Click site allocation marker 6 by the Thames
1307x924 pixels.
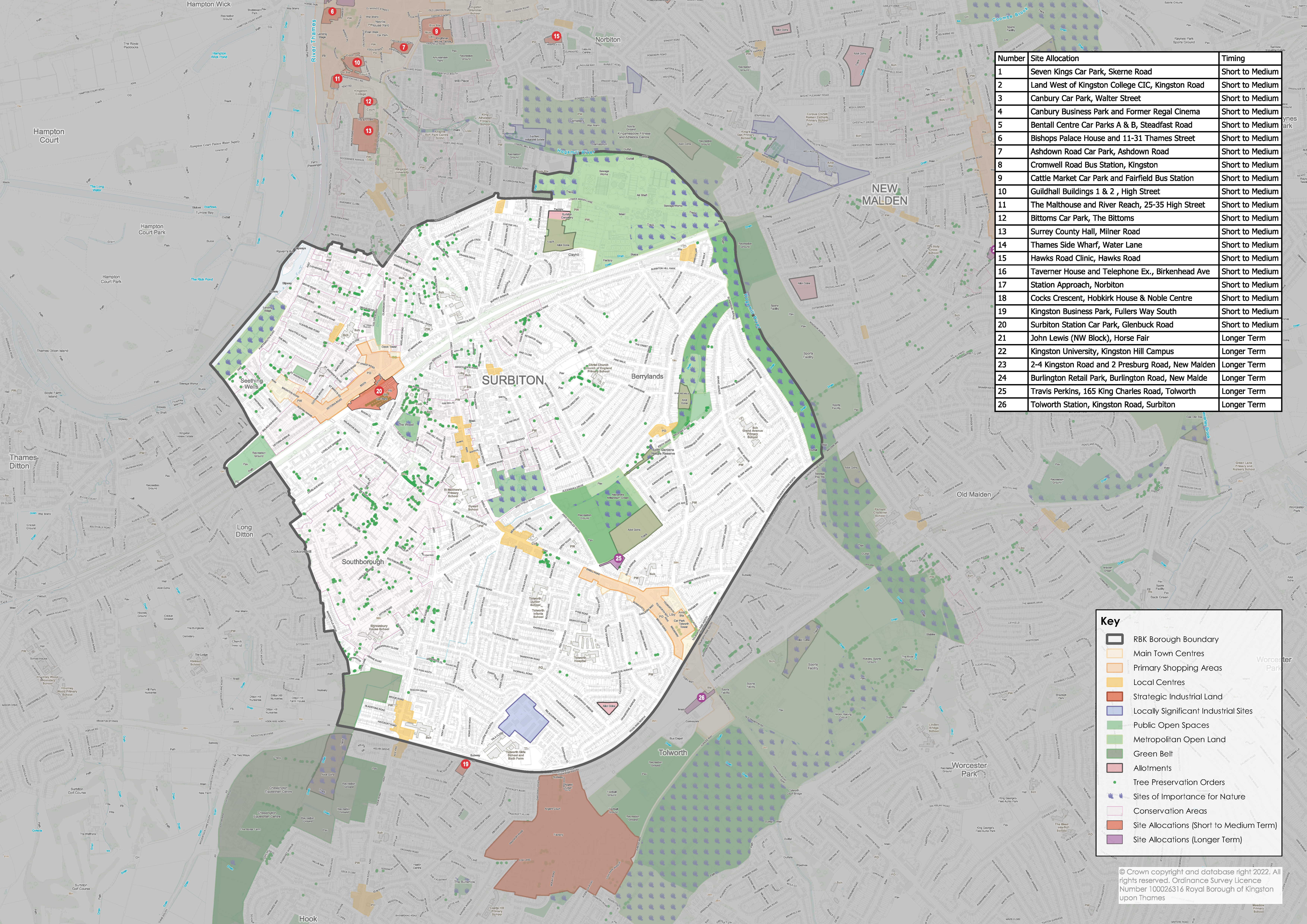(x=332, y=11)
